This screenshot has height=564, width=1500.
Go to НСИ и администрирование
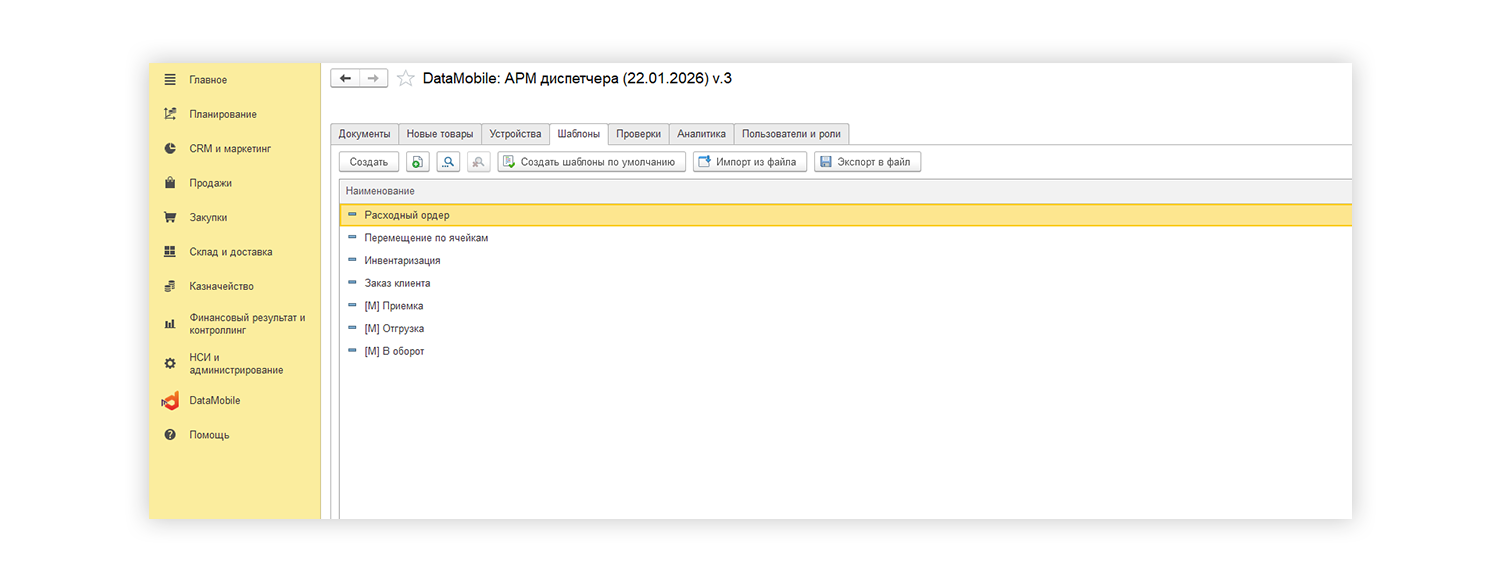[235, 364]
